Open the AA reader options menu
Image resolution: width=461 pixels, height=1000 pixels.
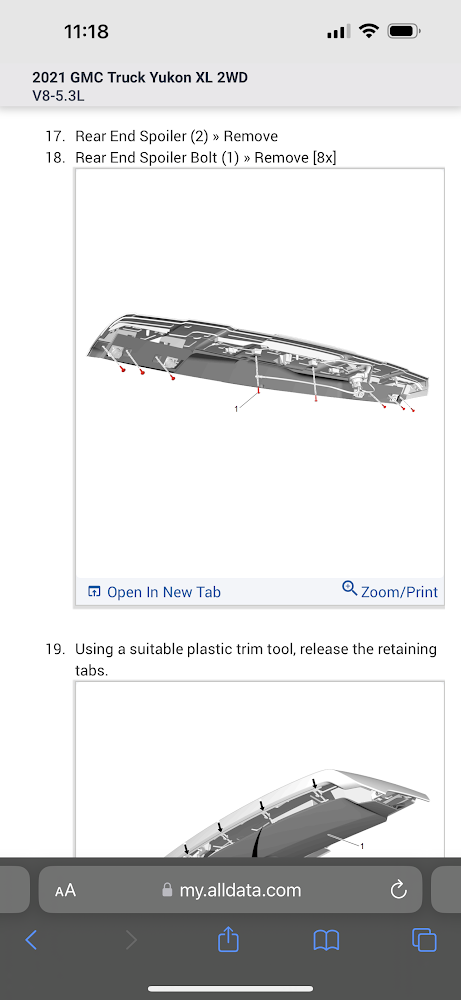[x=65, y=890]
